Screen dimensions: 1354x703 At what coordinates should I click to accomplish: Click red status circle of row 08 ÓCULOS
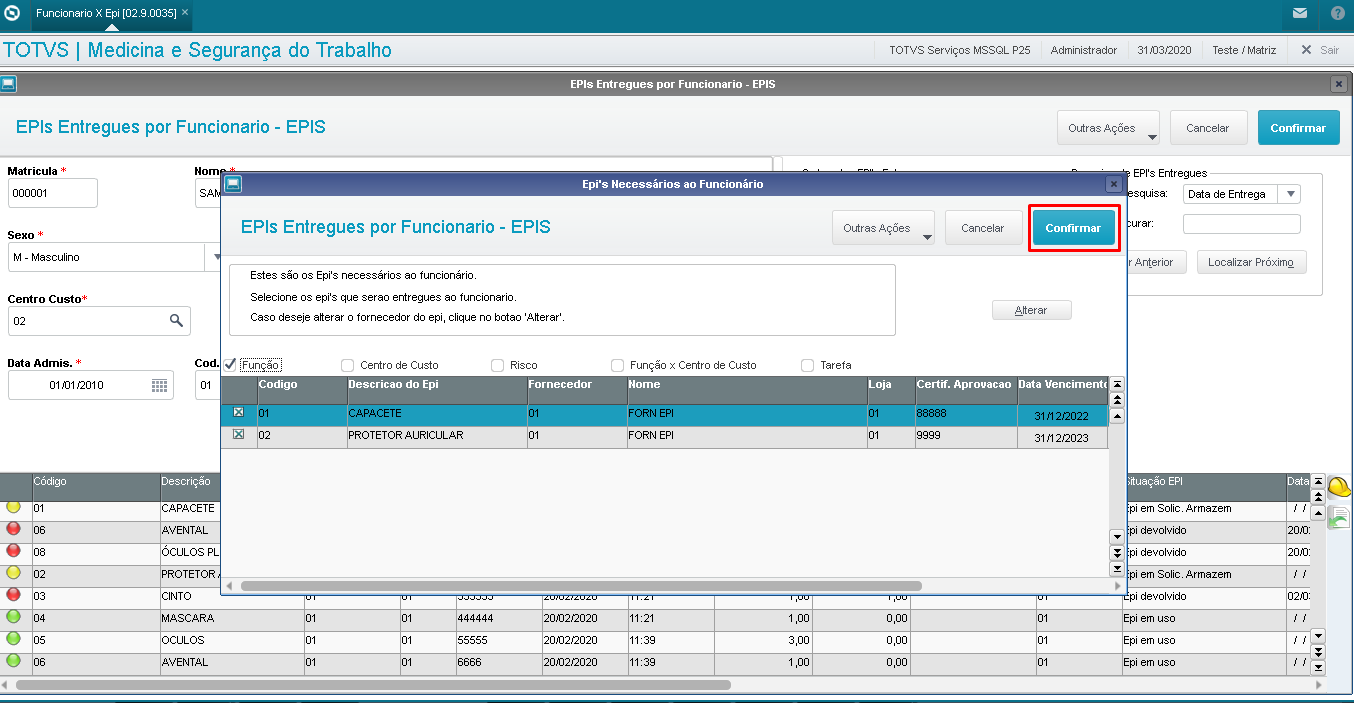(x=14, y=551)
